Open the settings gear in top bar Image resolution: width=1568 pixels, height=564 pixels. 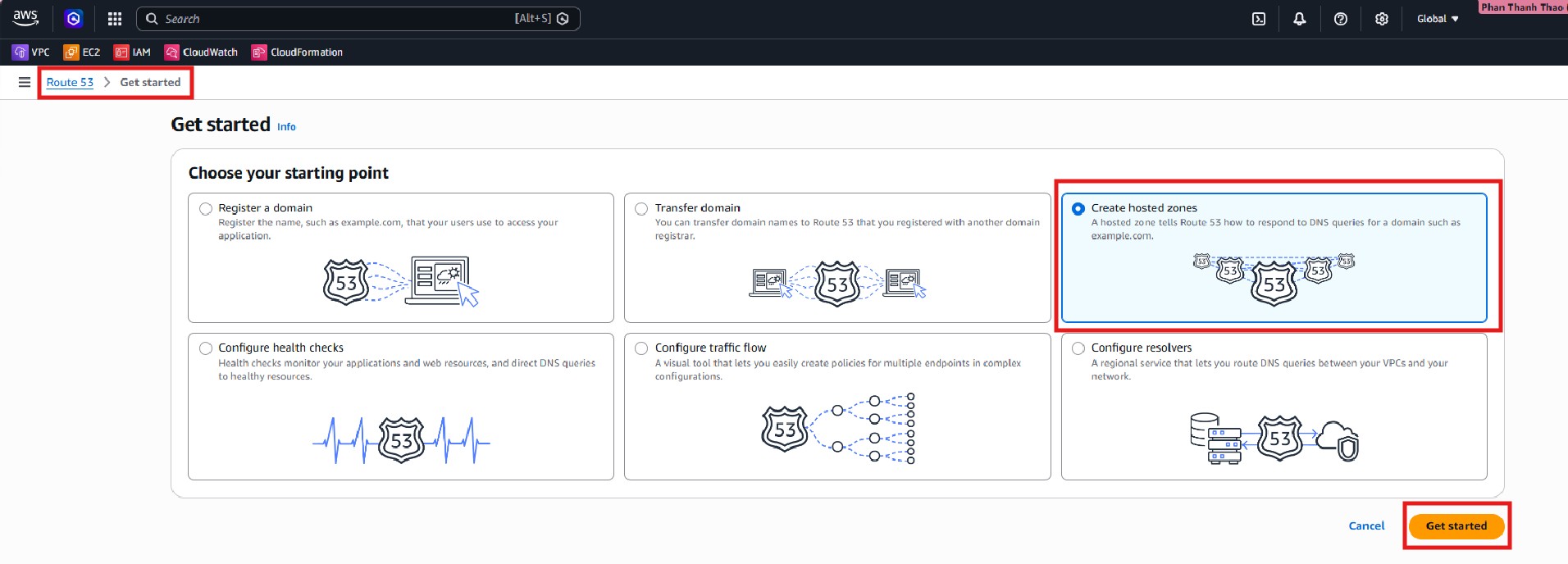1382,19
